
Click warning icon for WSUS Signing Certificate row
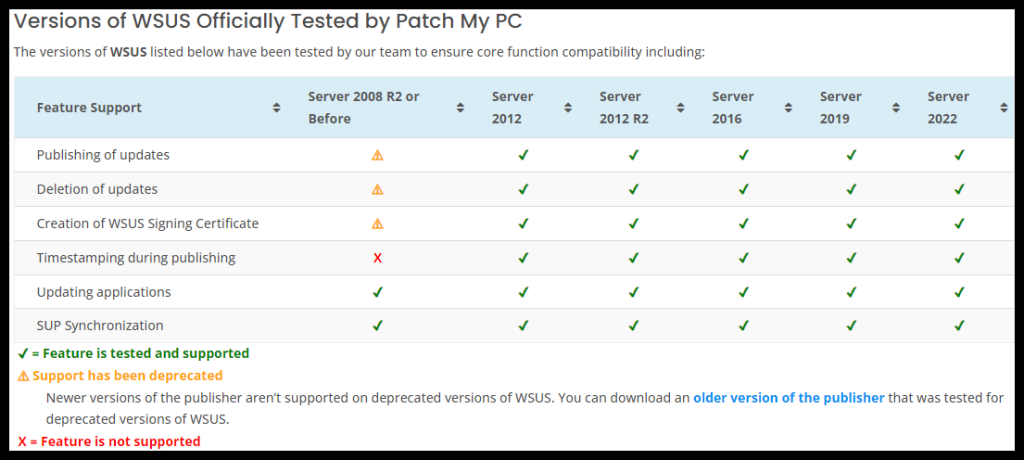tap(377, 223)
